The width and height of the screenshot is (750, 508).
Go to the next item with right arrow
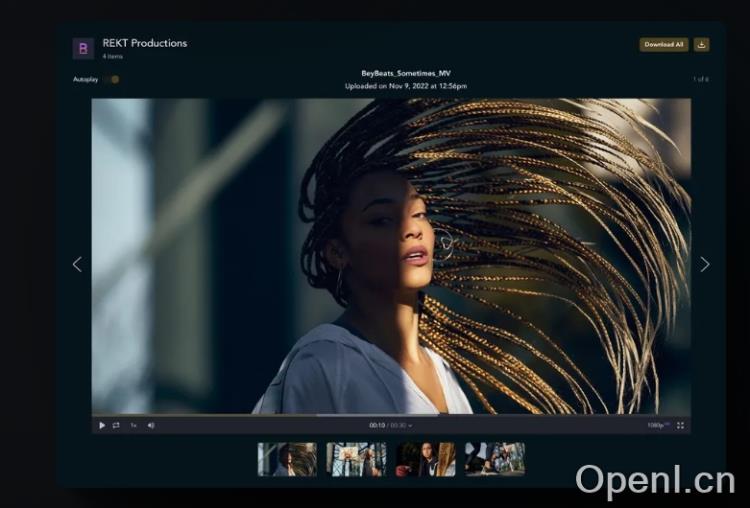point(704,264)
